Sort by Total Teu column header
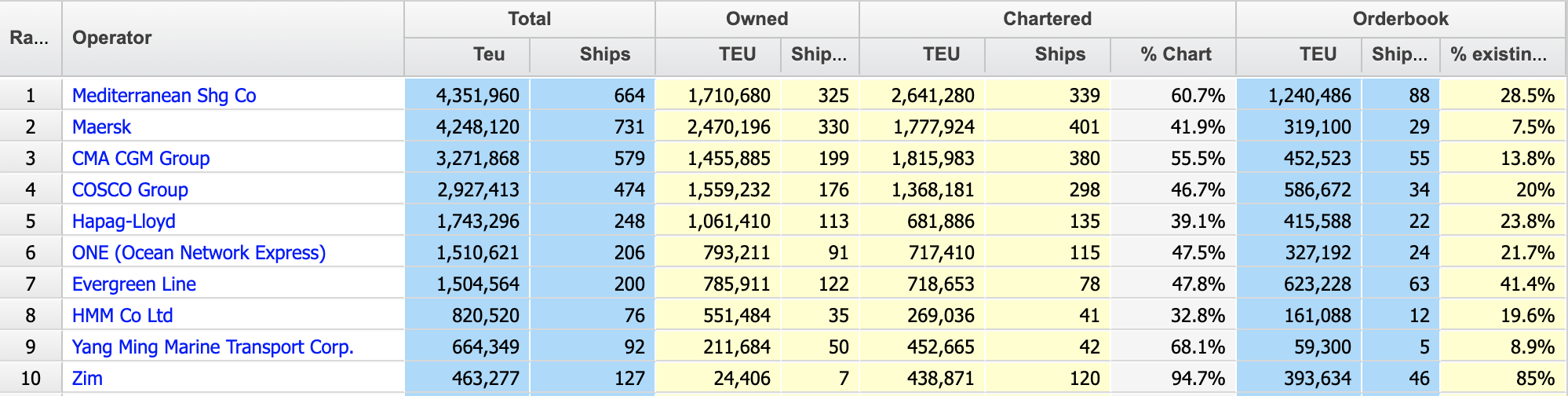 click(488, 54)
